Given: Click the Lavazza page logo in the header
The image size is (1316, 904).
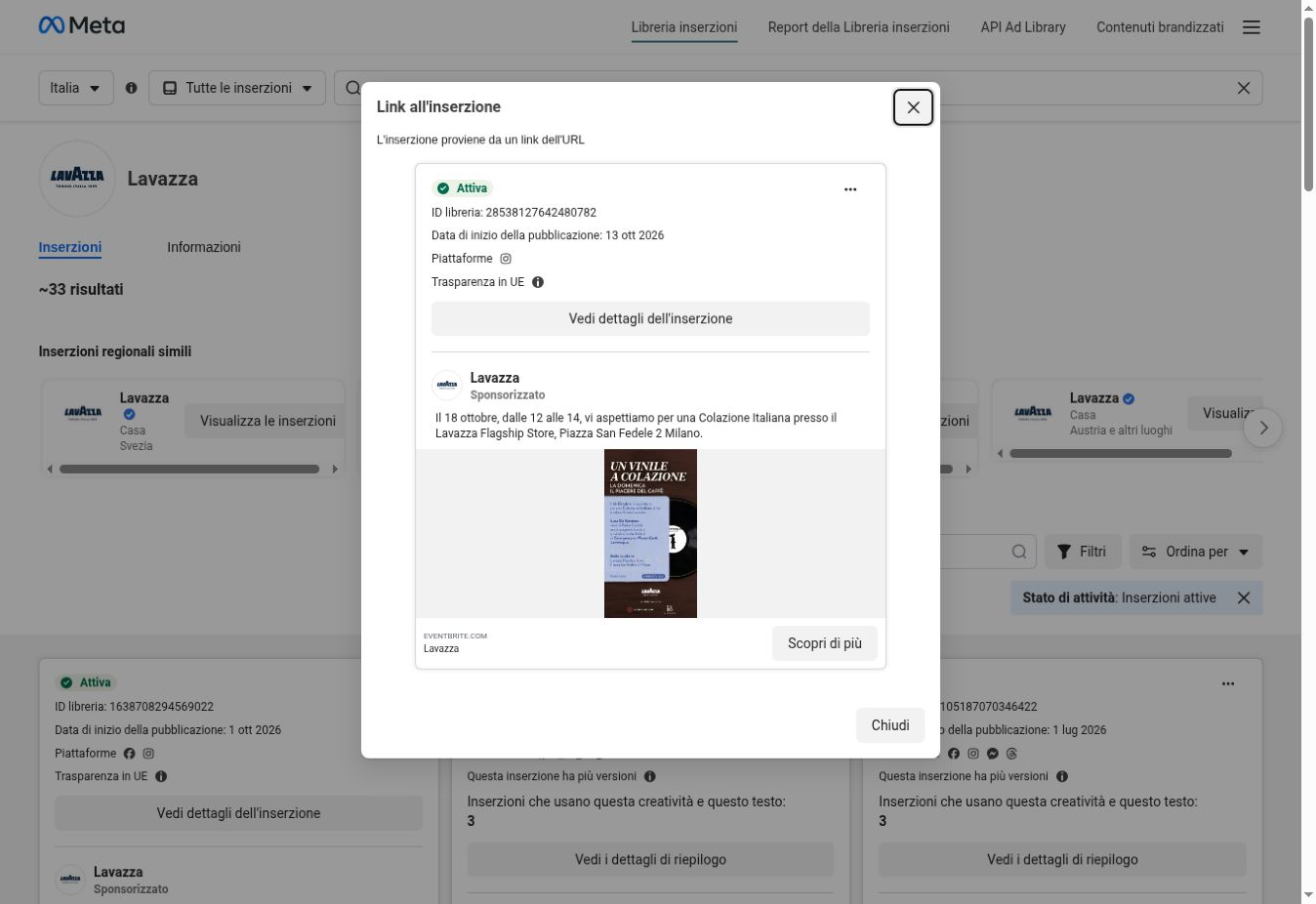Looking at the screenshot, I should click(78, 179).
